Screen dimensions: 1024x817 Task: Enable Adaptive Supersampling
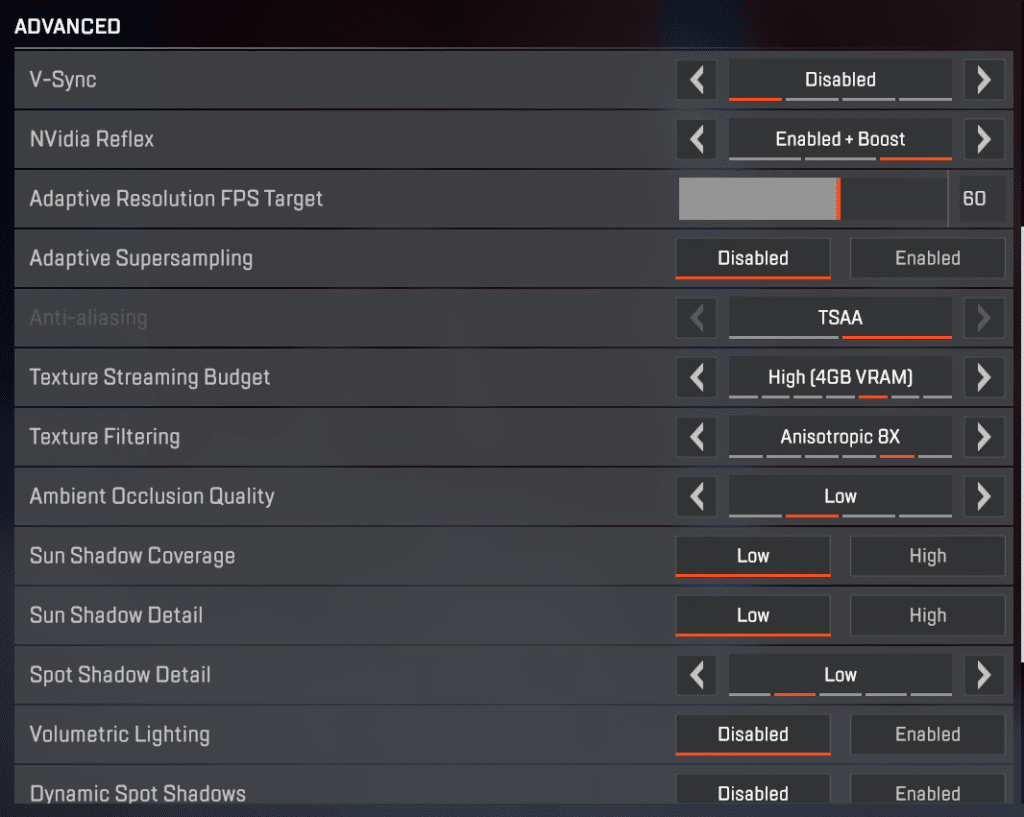coord(927,258)
